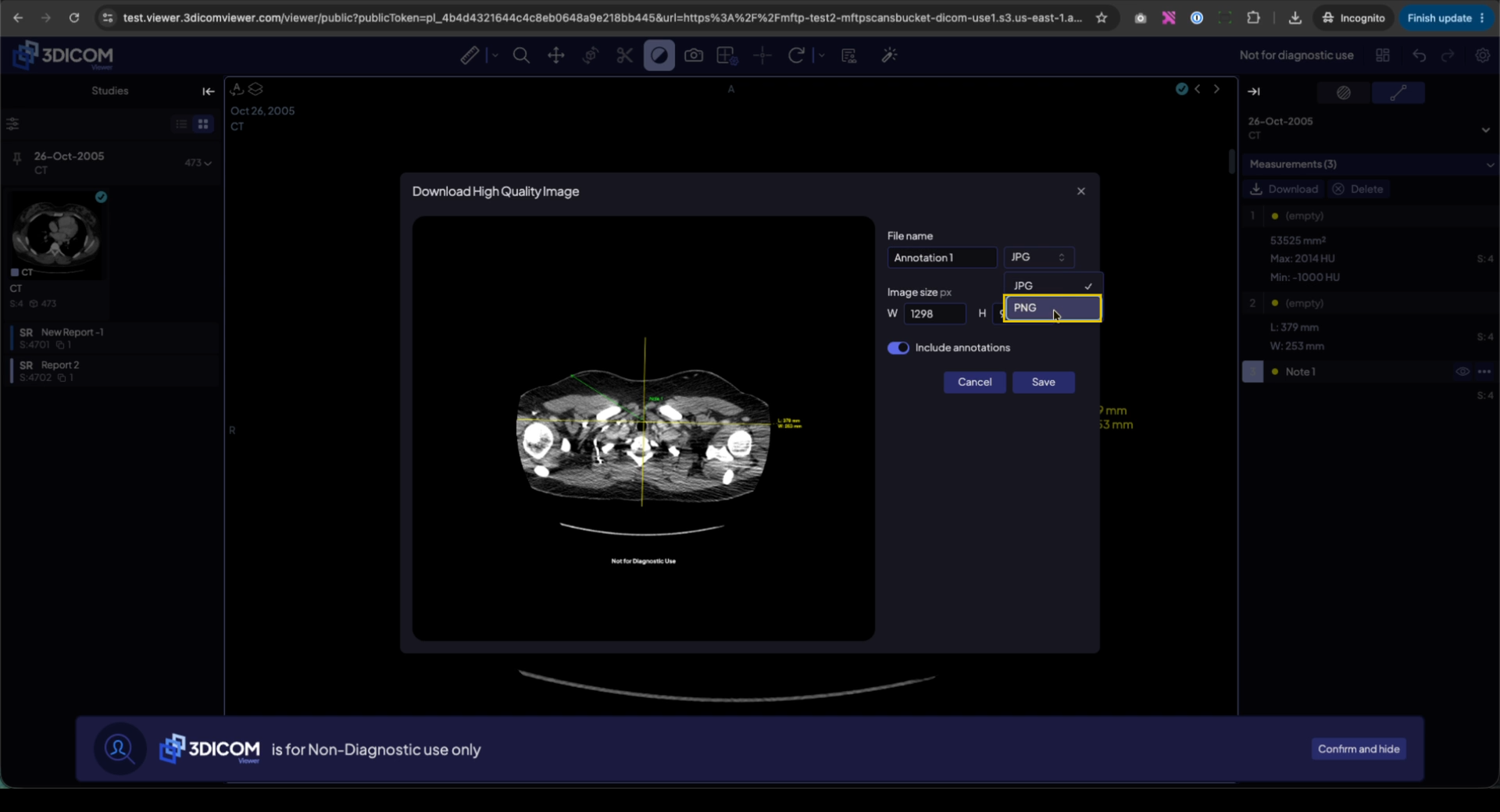Click Cancel in download dialog
The image size is (1500, 812).
click(x=975, y=382)
